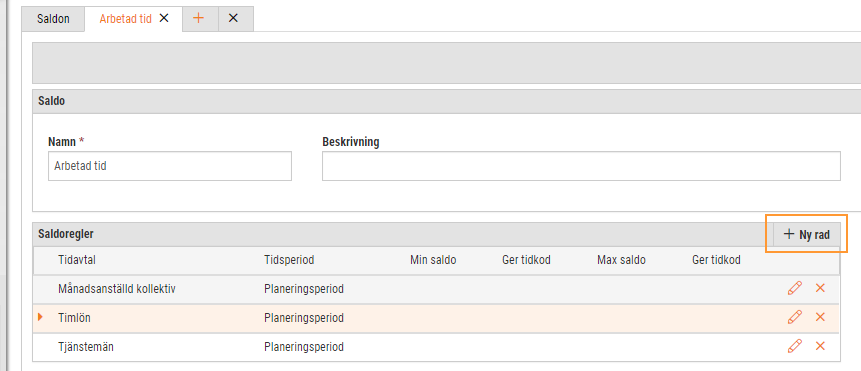Click the pencil icon on Timlön row
The height and width of the screenshot is (371, 861).
(x=795, y=317)
